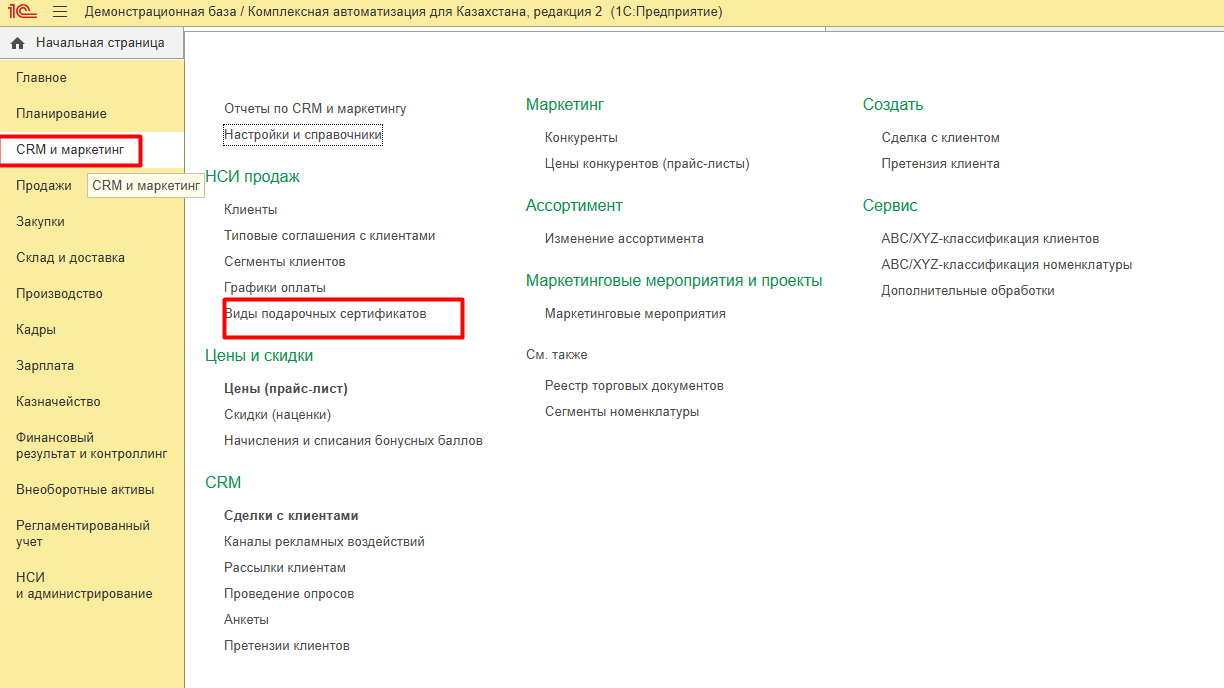Open Претензии клиентов under CRM
Viewport: 1224px width, 688px height.
pyautogui.click(x=287, y=646)
